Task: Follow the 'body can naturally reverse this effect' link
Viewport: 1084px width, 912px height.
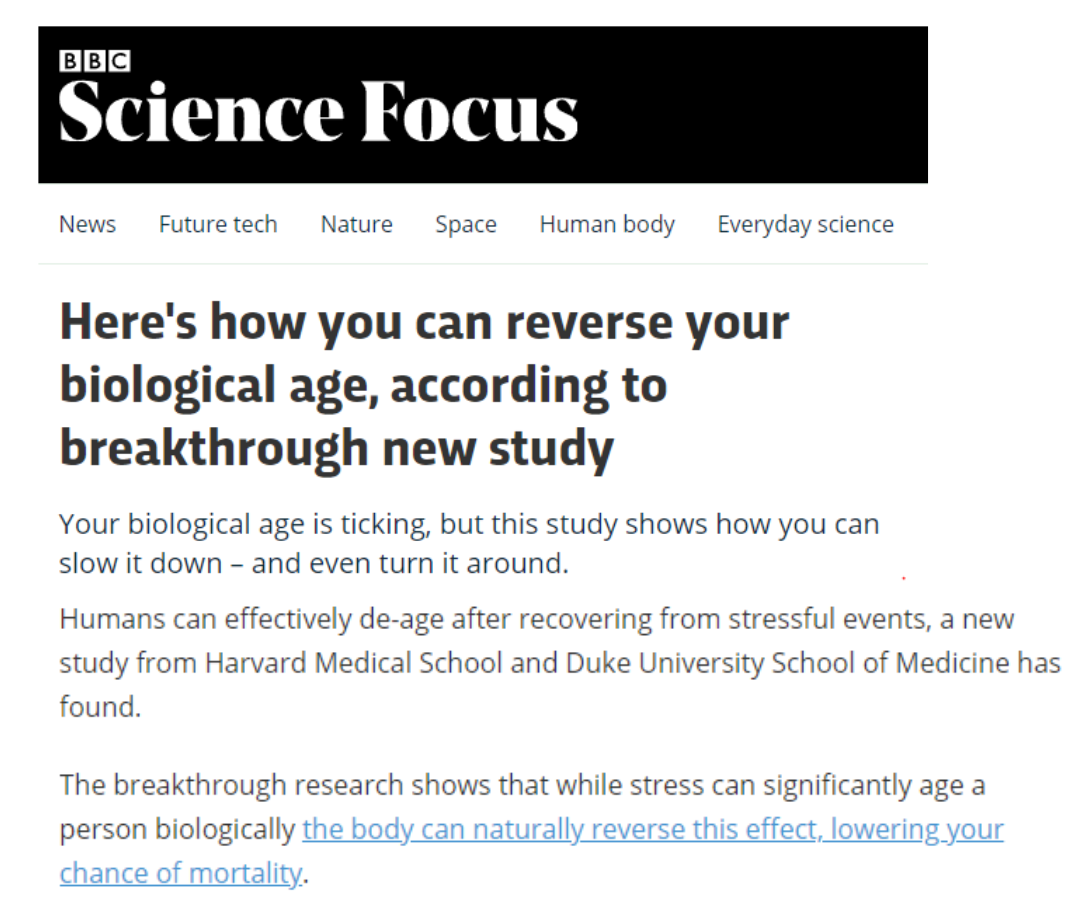Action: [x=652, y=830]
